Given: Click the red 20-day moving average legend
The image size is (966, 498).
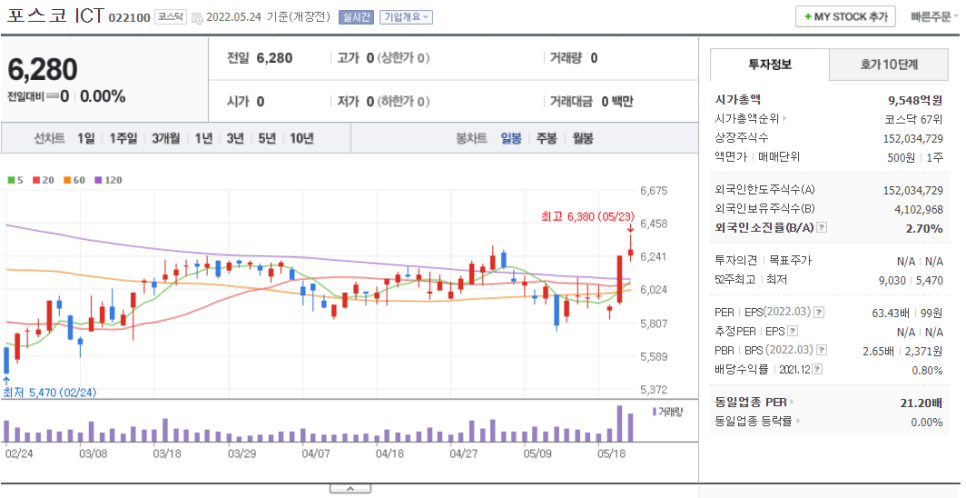Looking at the screenshot, I should pos(43,180).
